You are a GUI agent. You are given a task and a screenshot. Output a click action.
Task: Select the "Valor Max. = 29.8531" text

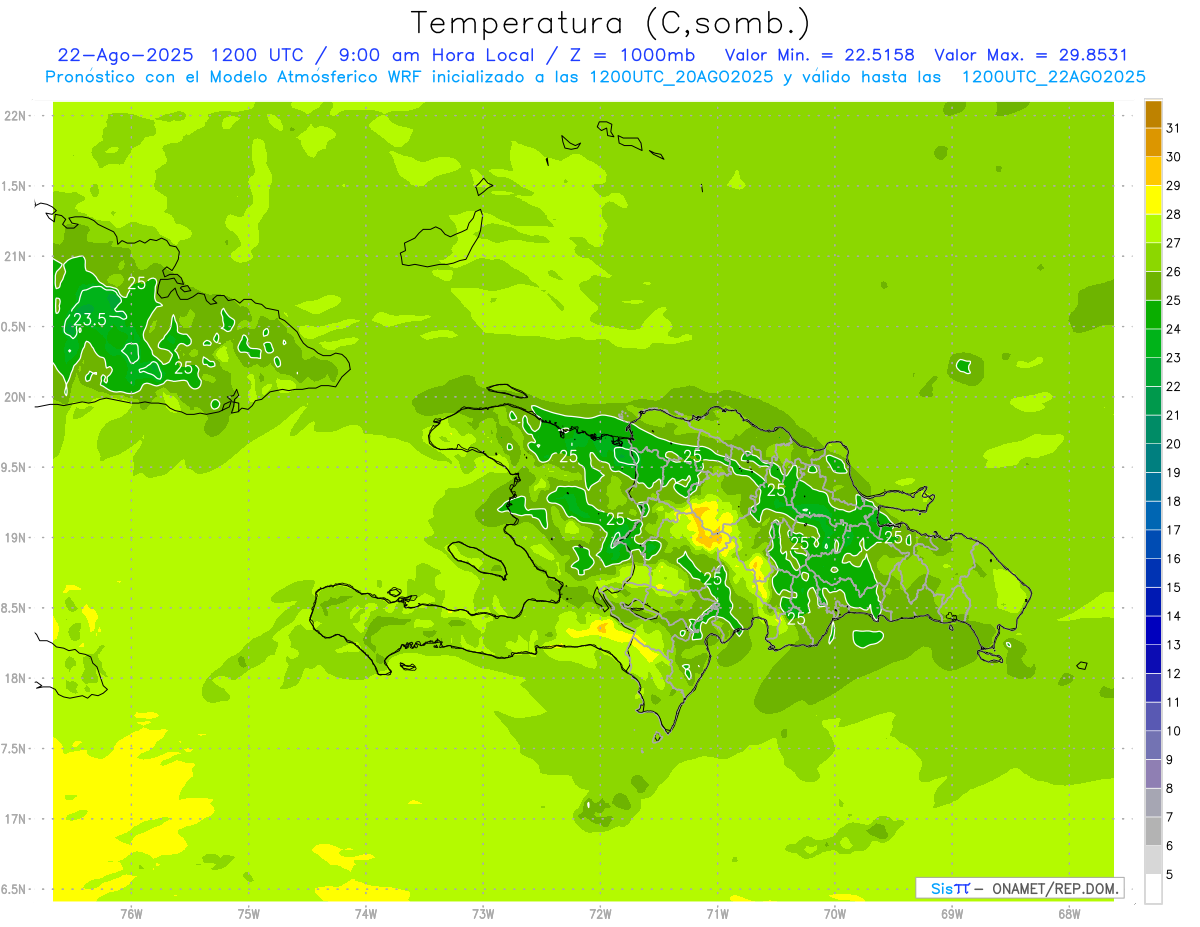tap(1030, 55)
